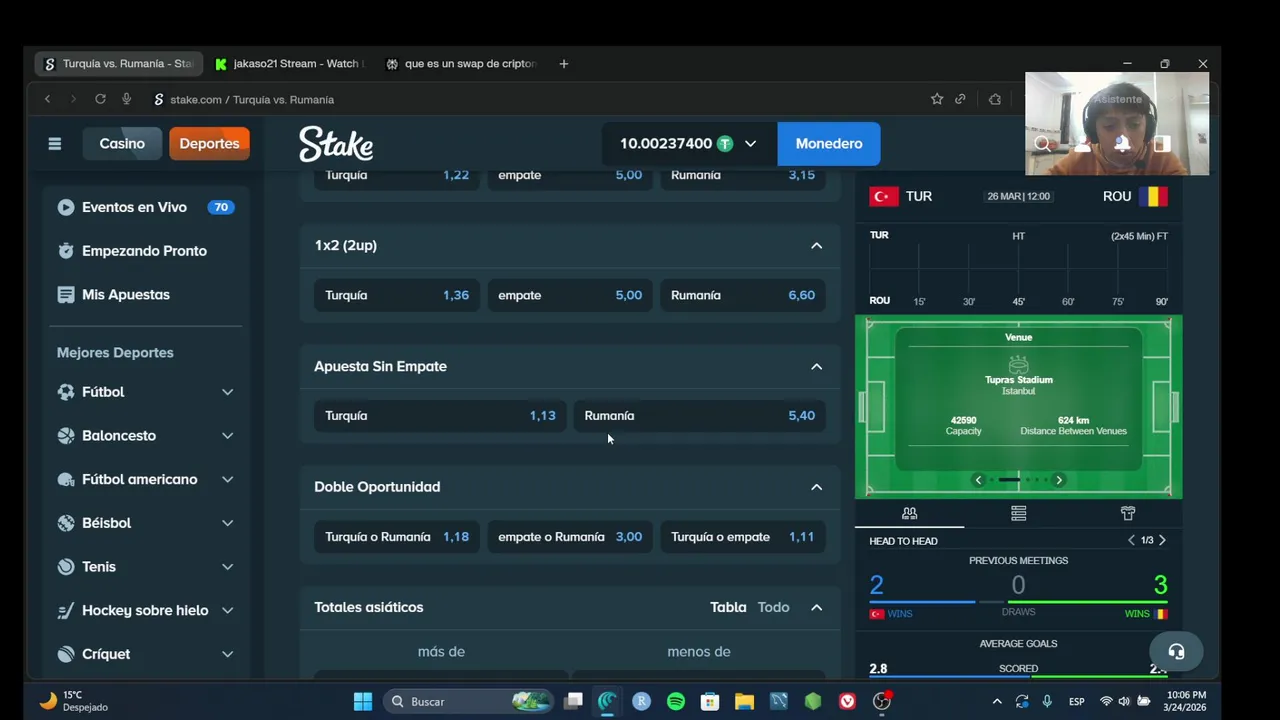Click the Fútbol americano ball icon

66,479
